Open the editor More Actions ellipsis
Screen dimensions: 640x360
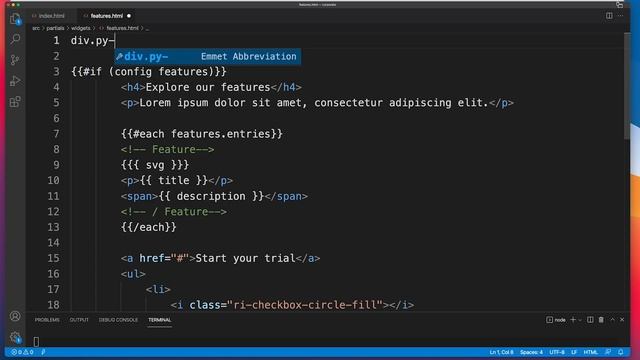tap(620, 16)
